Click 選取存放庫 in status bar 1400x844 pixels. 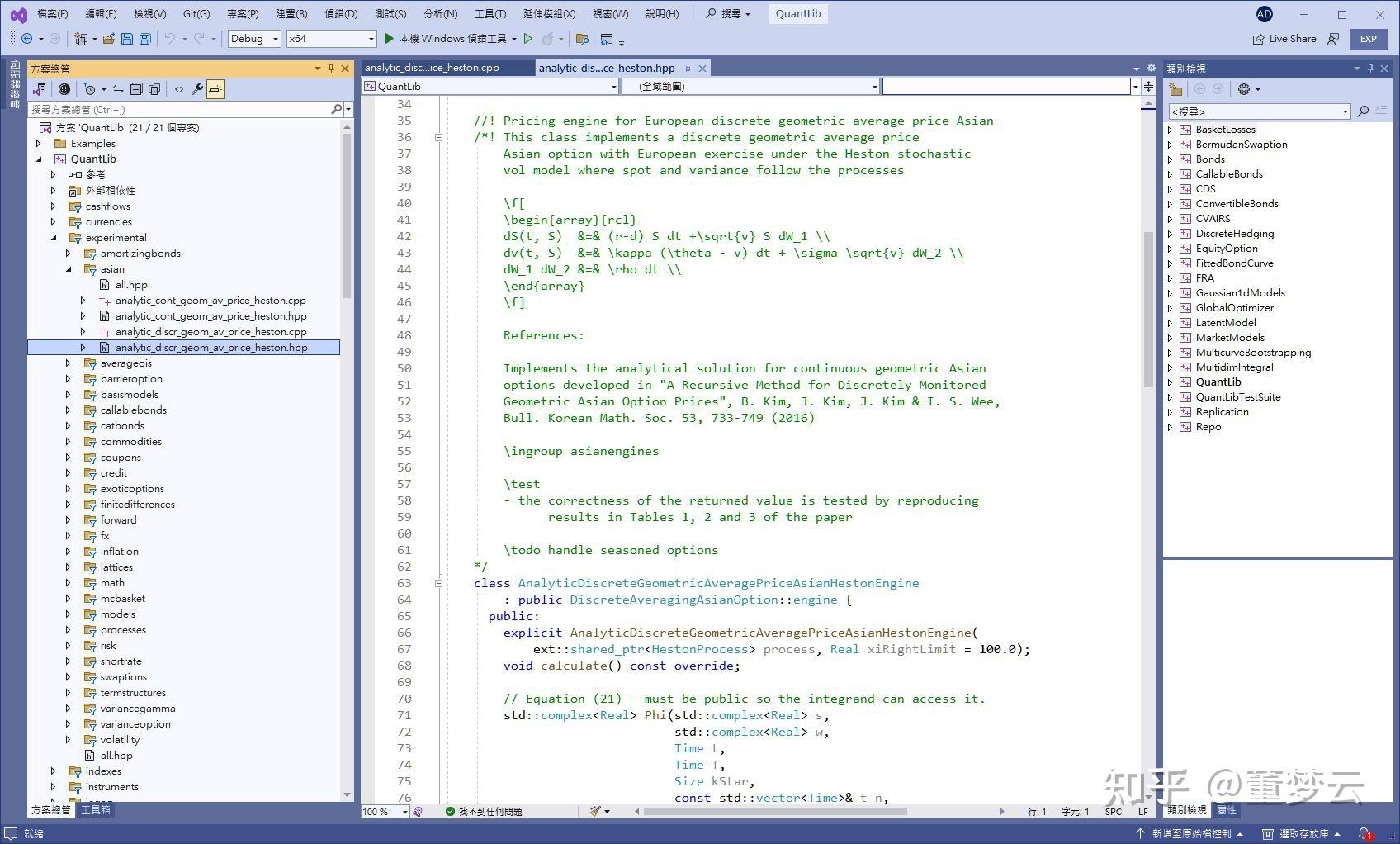click(x=1301, y=834)
